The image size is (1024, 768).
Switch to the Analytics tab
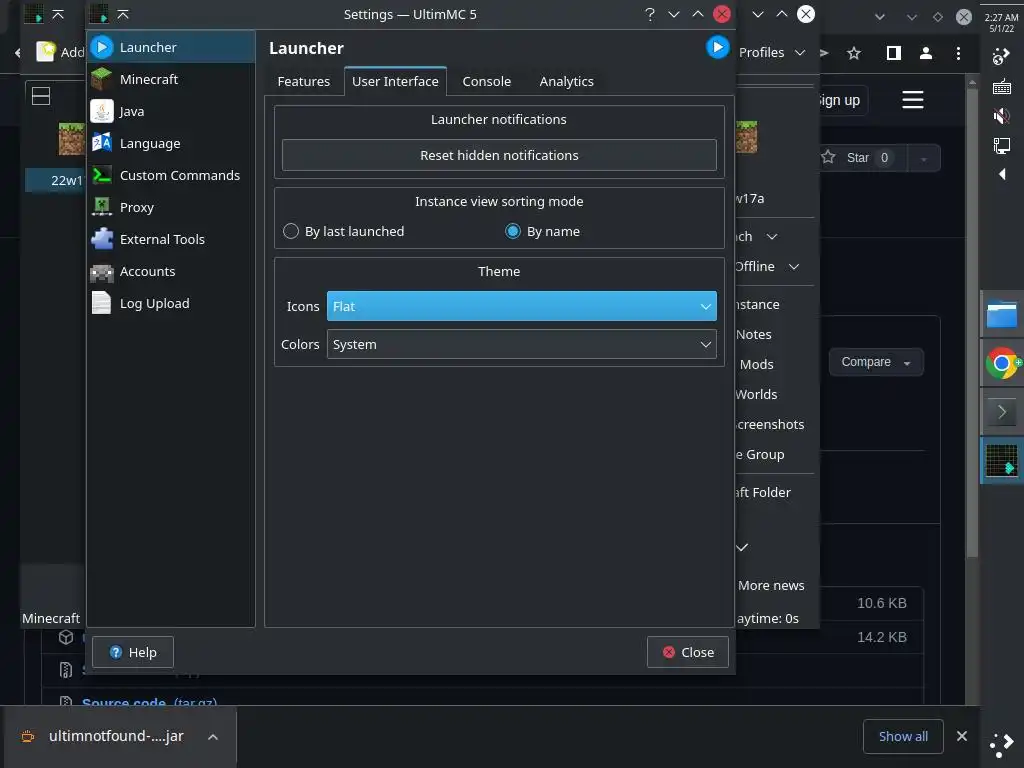tap(566, 82)
